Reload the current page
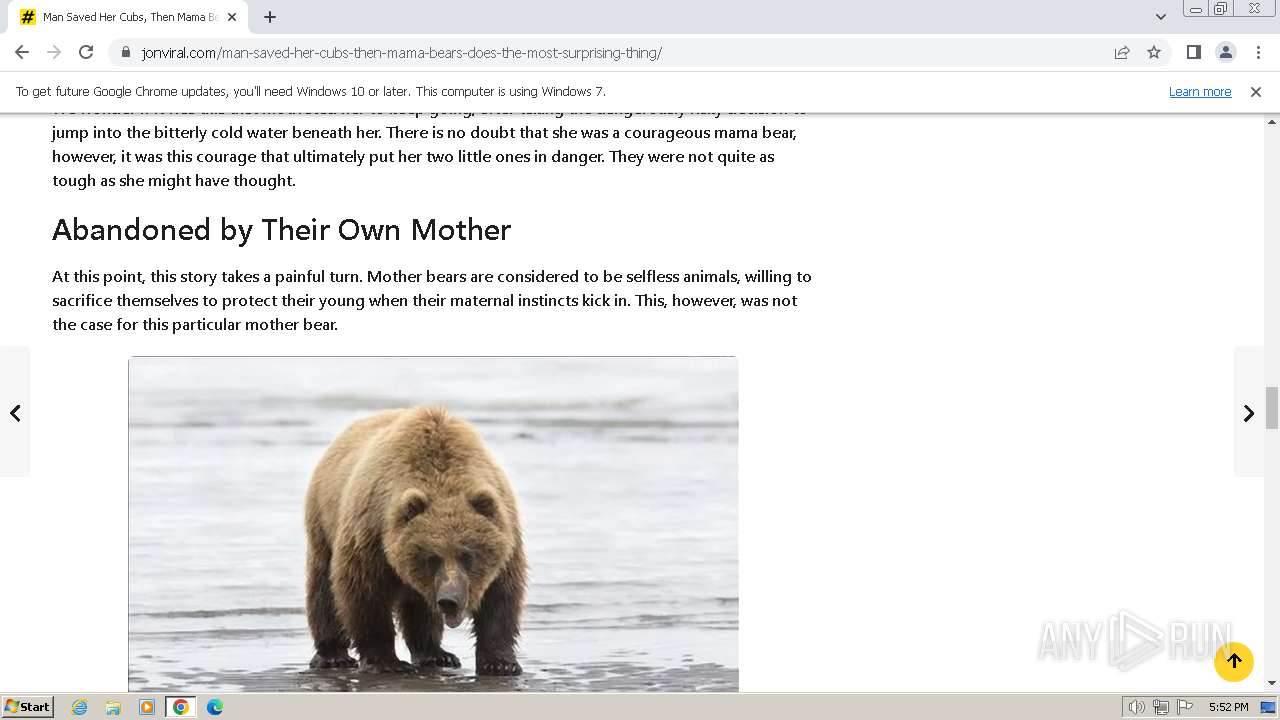The image size is (1280, 720). click(x=86, y=52)
